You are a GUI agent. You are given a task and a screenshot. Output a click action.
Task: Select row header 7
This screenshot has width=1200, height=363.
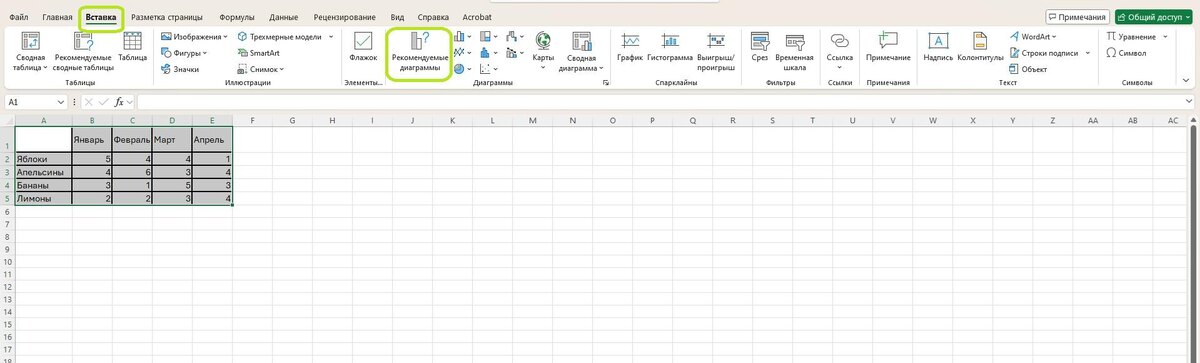click(6, 225)
